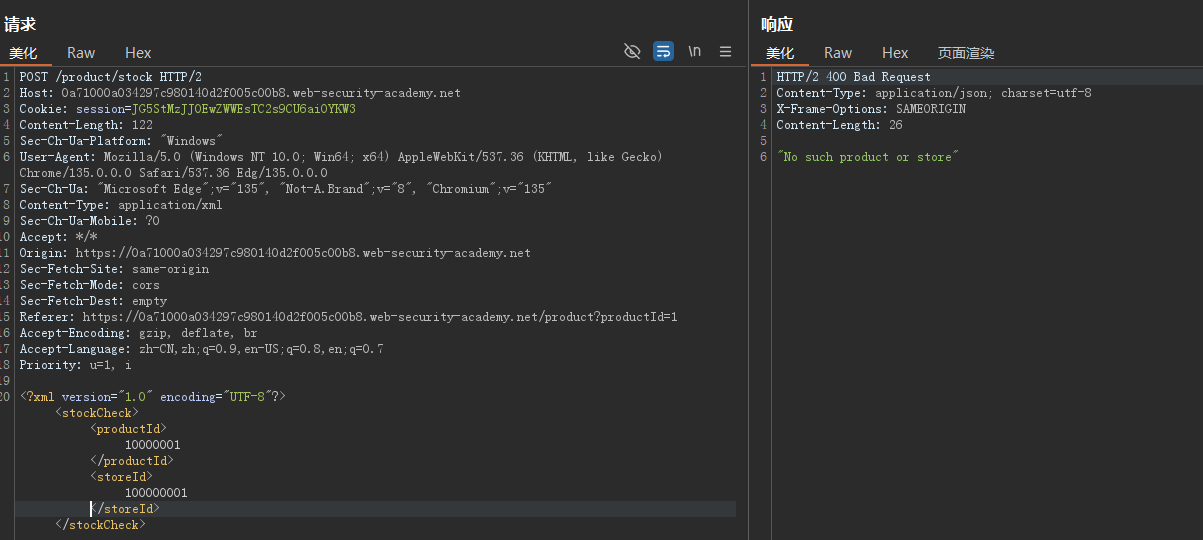This screenshot has width=1203, height=540.
Task: Click the Origin header line
Action: click(x=275, y=253)
